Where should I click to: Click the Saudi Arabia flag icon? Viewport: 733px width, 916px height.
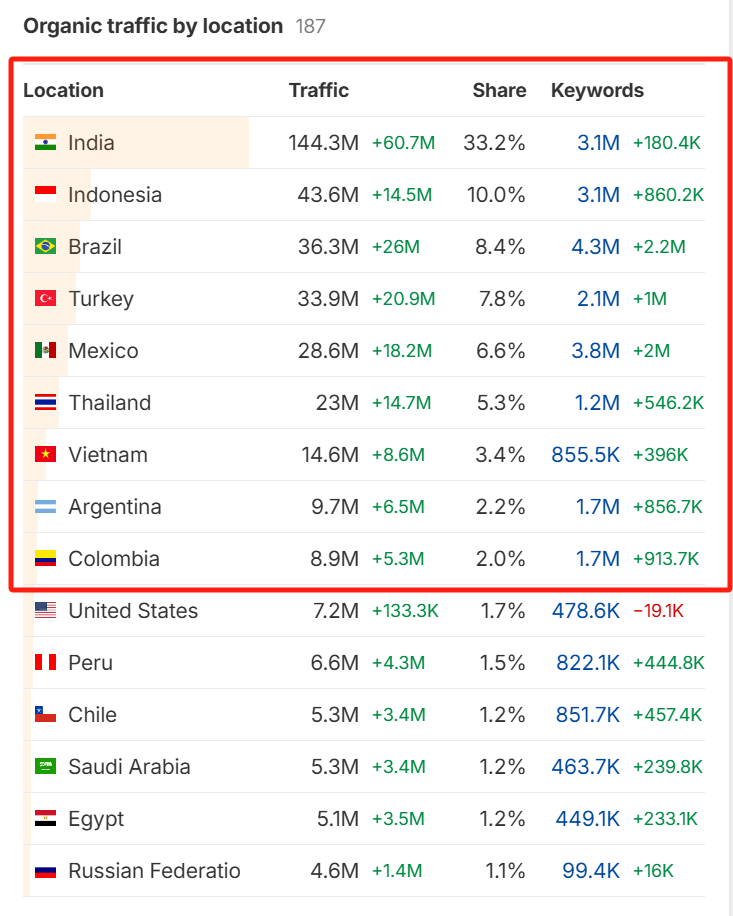(x=45, y=767)
